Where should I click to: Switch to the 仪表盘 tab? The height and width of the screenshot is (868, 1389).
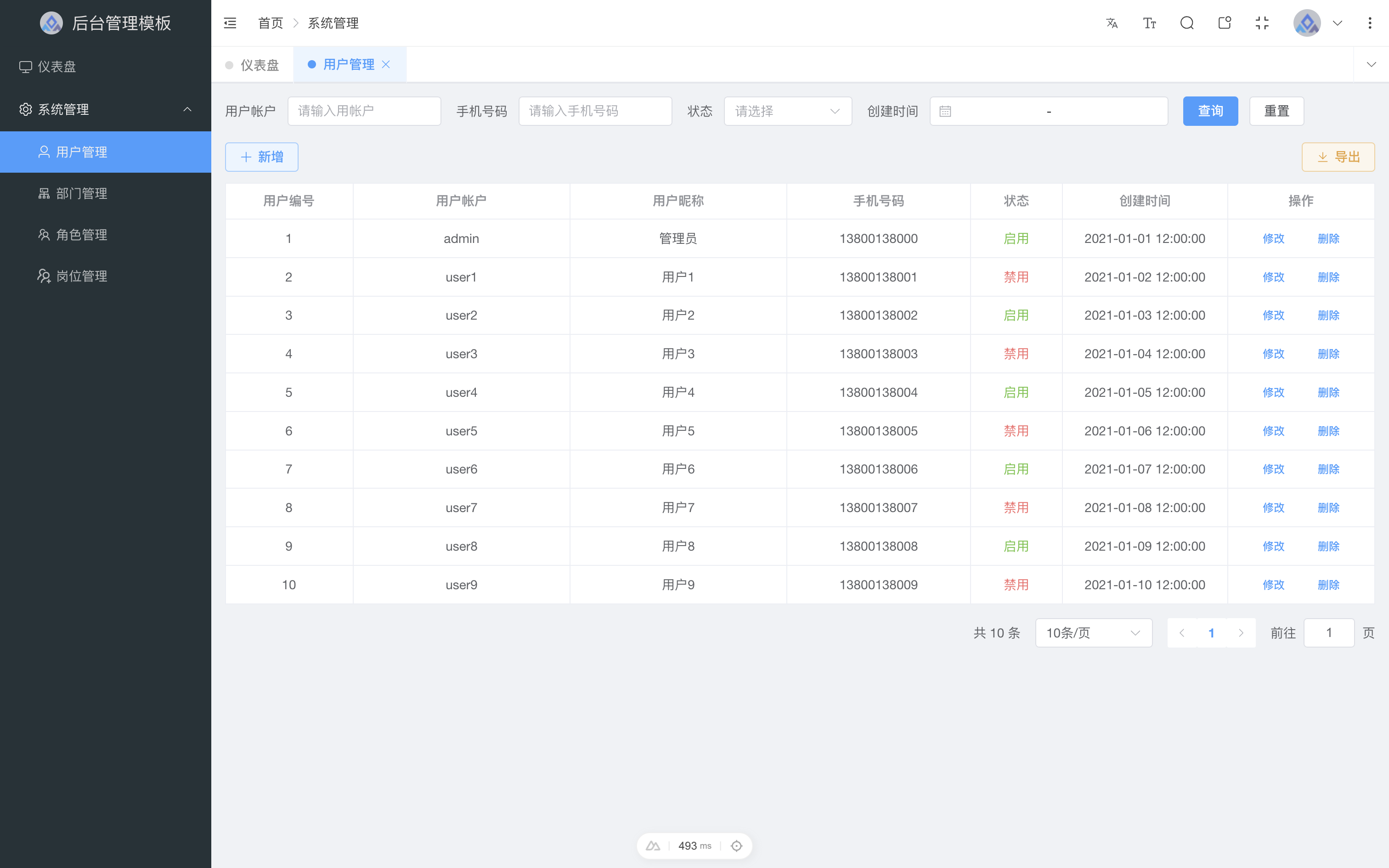click(x=253, y=64)
